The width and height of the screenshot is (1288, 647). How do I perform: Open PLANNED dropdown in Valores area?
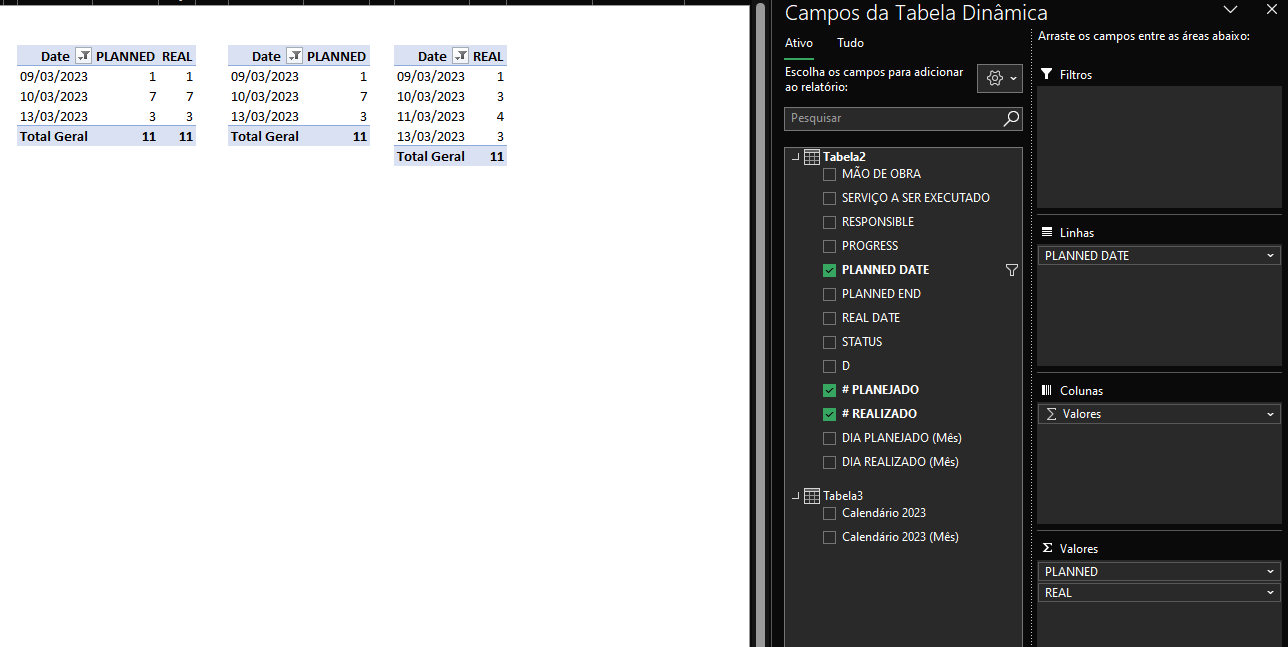tap(1271, 572)
